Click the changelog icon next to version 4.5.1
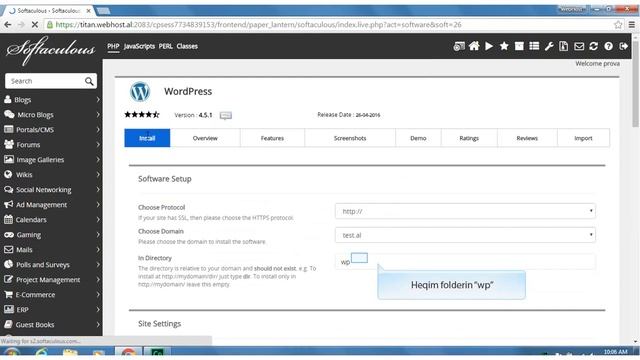This screenshot has width=640, height=360. [x=226, y=116]
